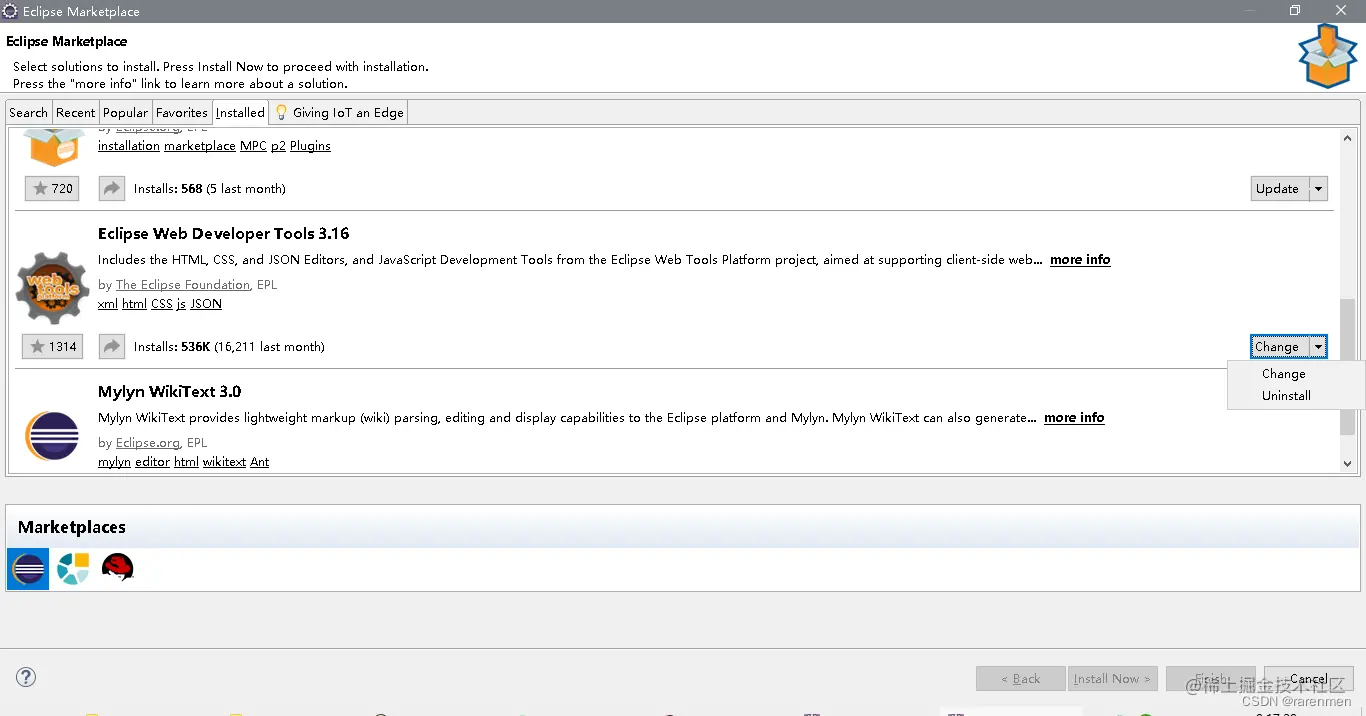Click the Plugins tag link
Screen dimensions: 1366x716
pyautogui.click(x=310, y=146)
